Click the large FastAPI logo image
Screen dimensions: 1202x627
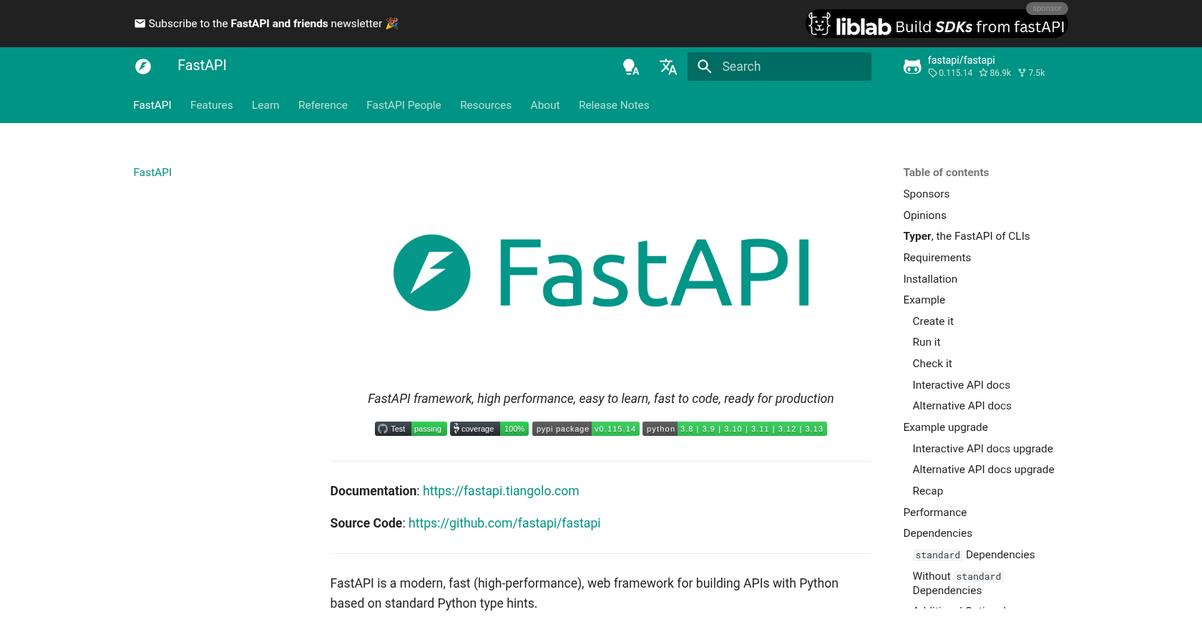click(601, 272)
